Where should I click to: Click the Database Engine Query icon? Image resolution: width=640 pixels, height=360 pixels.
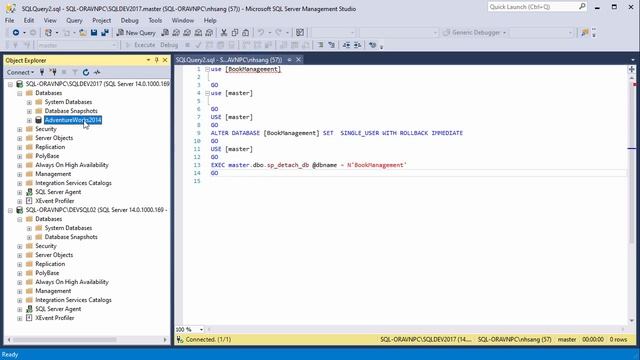tap(165, 33)
